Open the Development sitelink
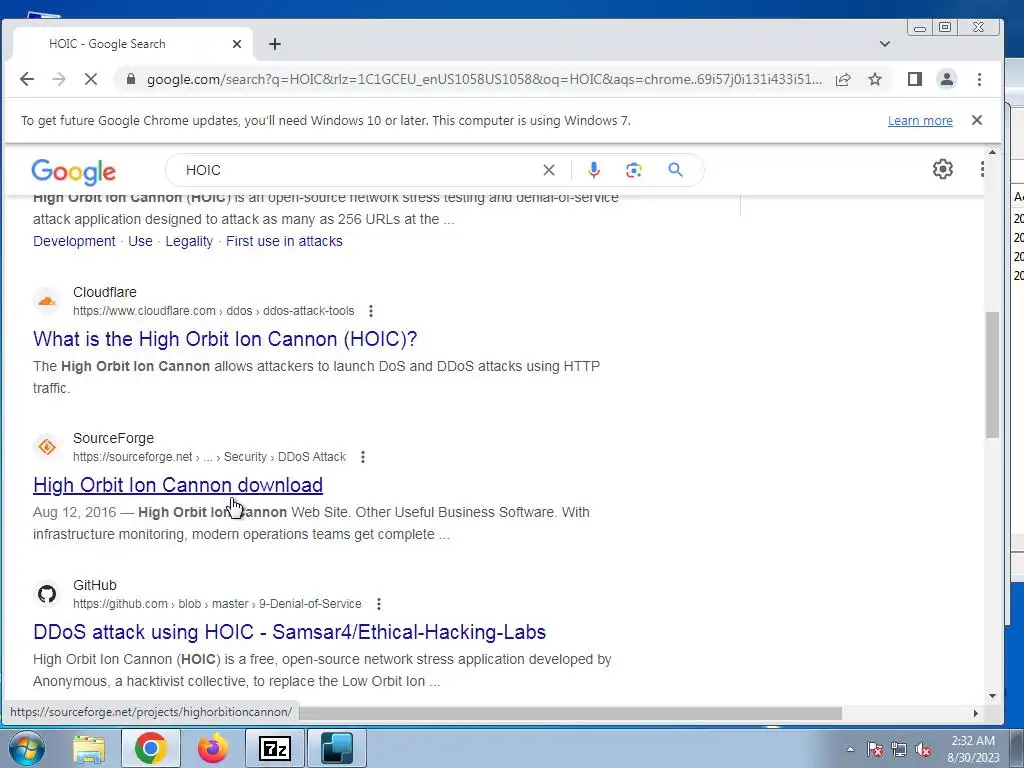Screen dimensions: 1024x768 (74, 241)
